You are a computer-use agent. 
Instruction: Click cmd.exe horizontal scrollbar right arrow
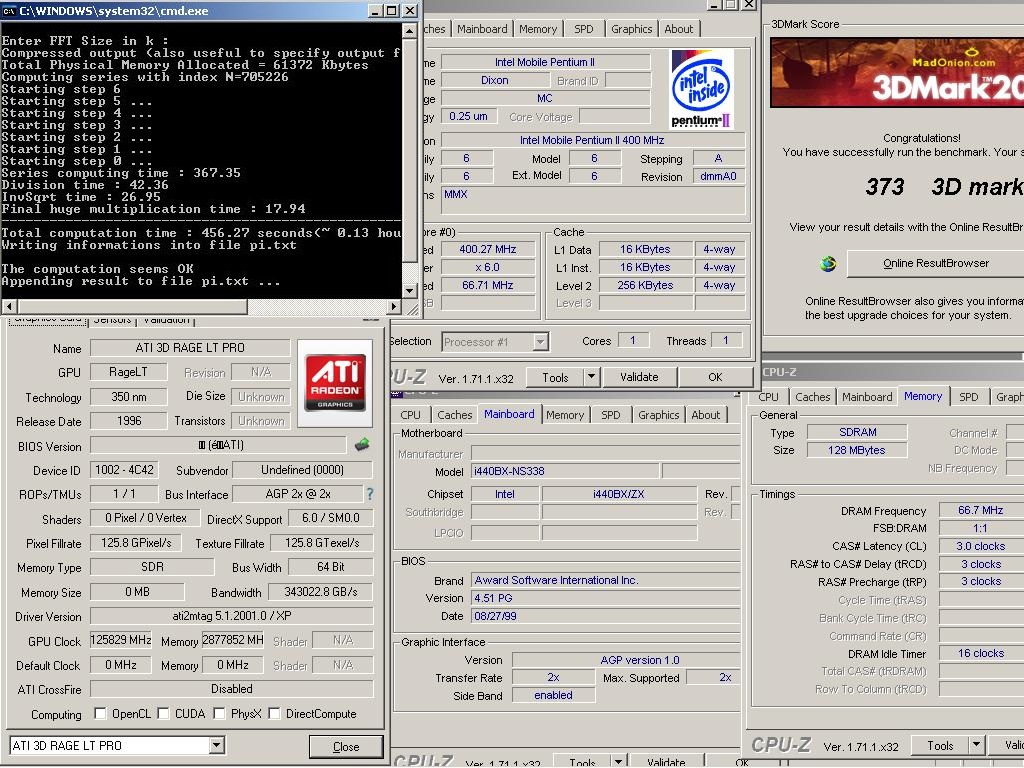[x=394, y=306]
